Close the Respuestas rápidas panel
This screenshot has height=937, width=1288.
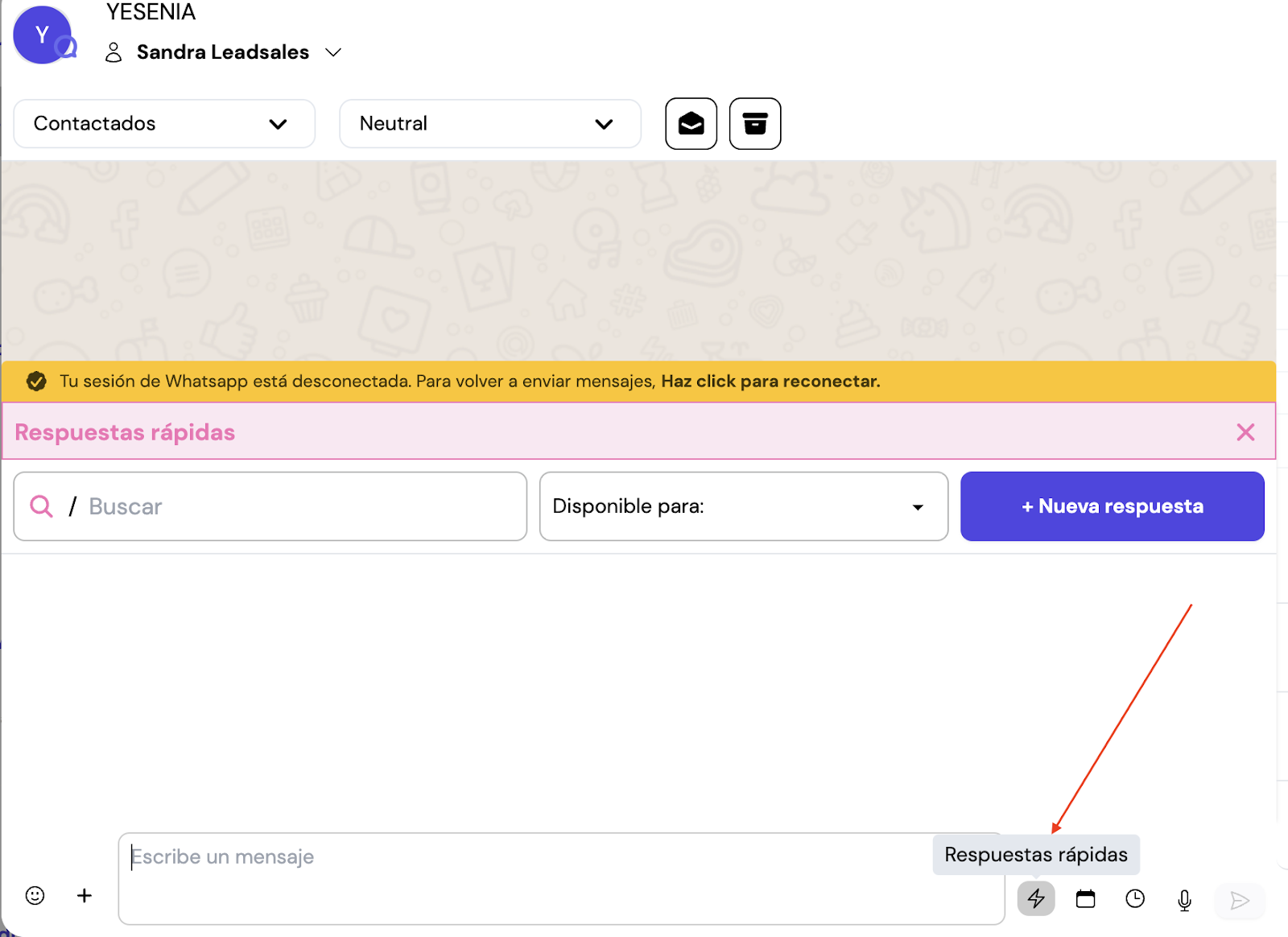tap(1245, 432)
